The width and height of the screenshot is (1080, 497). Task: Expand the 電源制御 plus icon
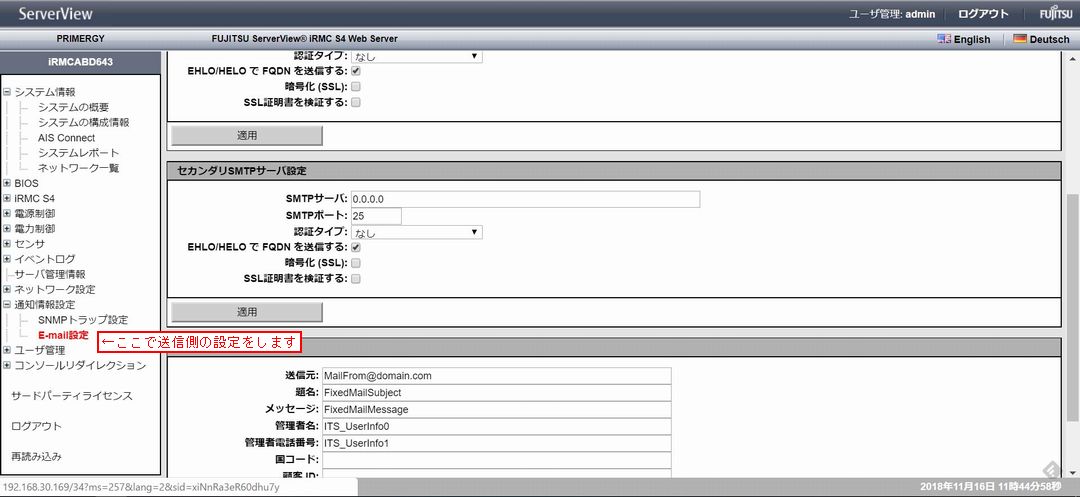[x=7, y=214]
